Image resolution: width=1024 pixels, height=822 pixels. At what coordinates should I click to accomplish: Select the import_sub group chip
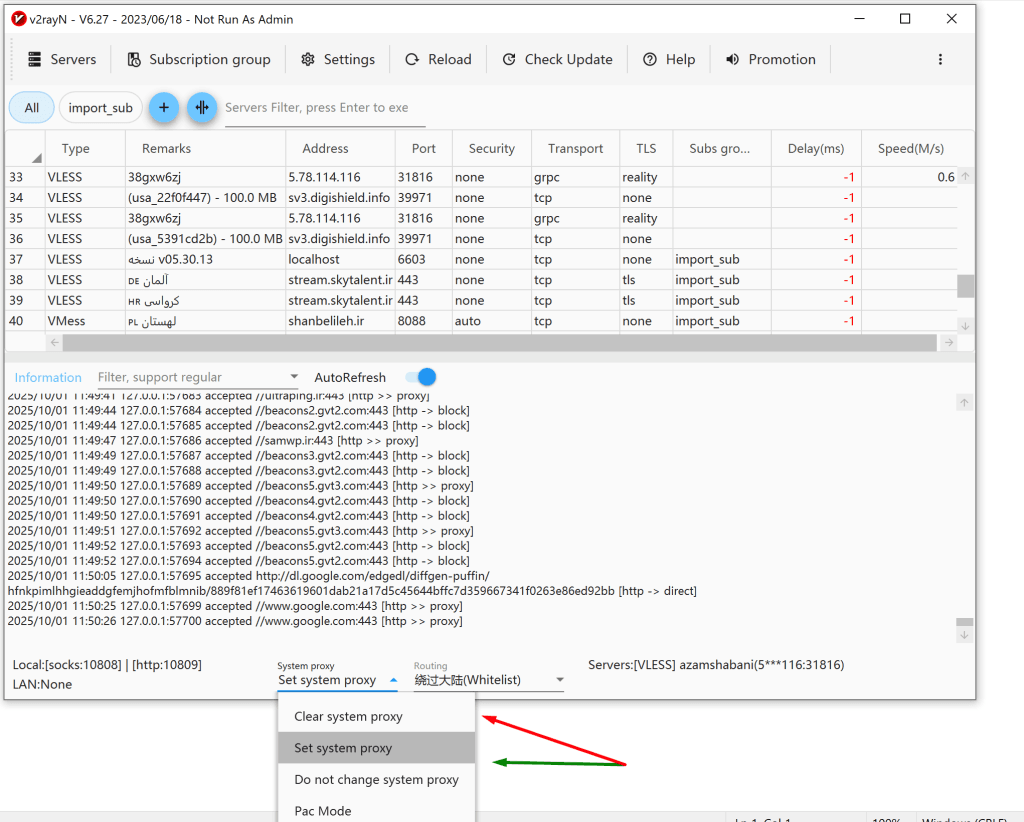pyautogui.click(x=100, y=107)
